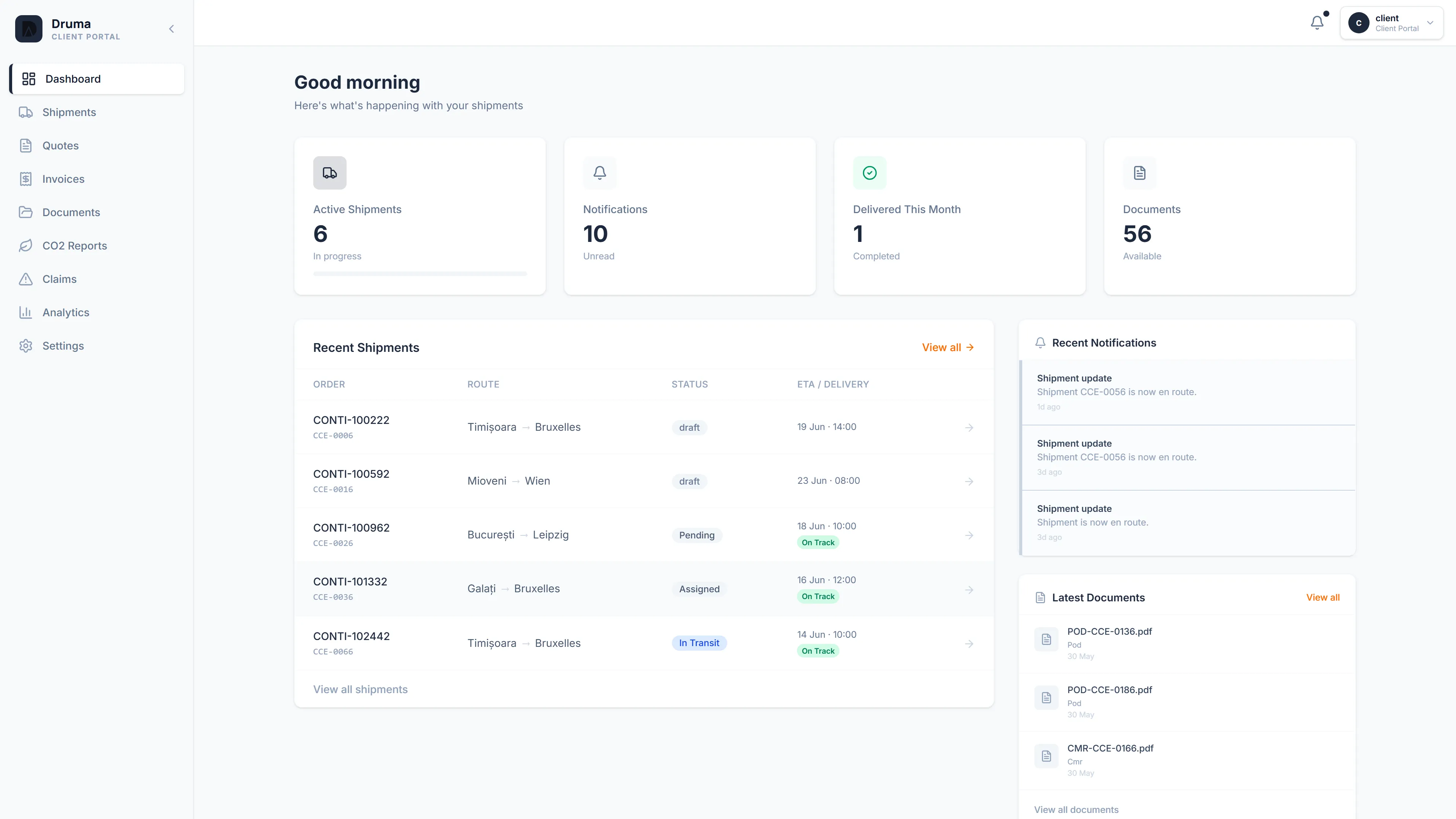Screen dimensions: 1456x819
Task: Click the draft status badge for CONTI-100222
Action: point(689,427)
